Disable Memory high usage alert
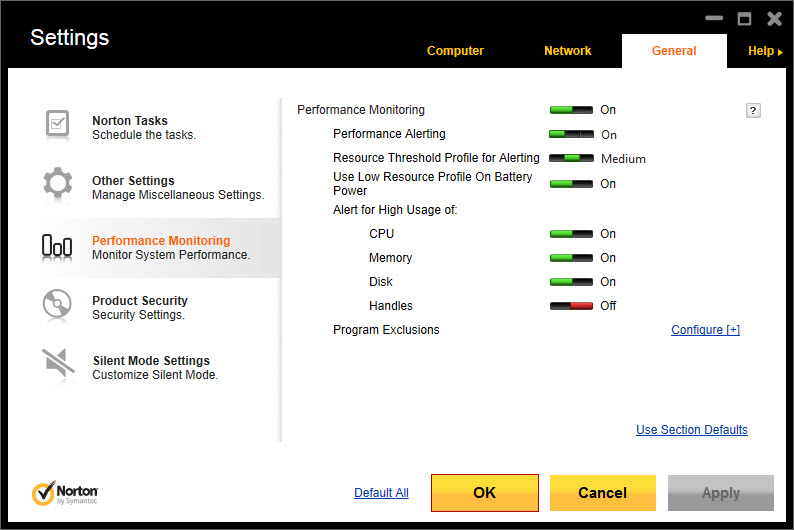The image size is (794, 530). (x=571, y=258)
